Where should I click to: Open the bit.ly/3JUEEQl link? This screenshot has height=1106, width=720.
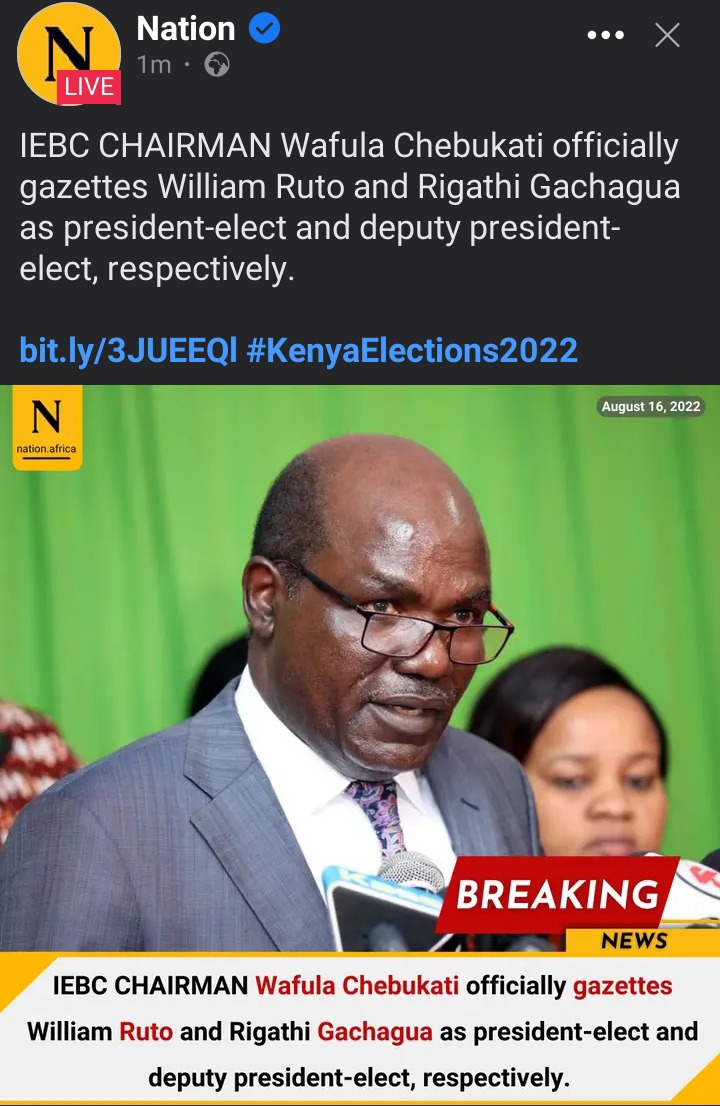point(128,351)
